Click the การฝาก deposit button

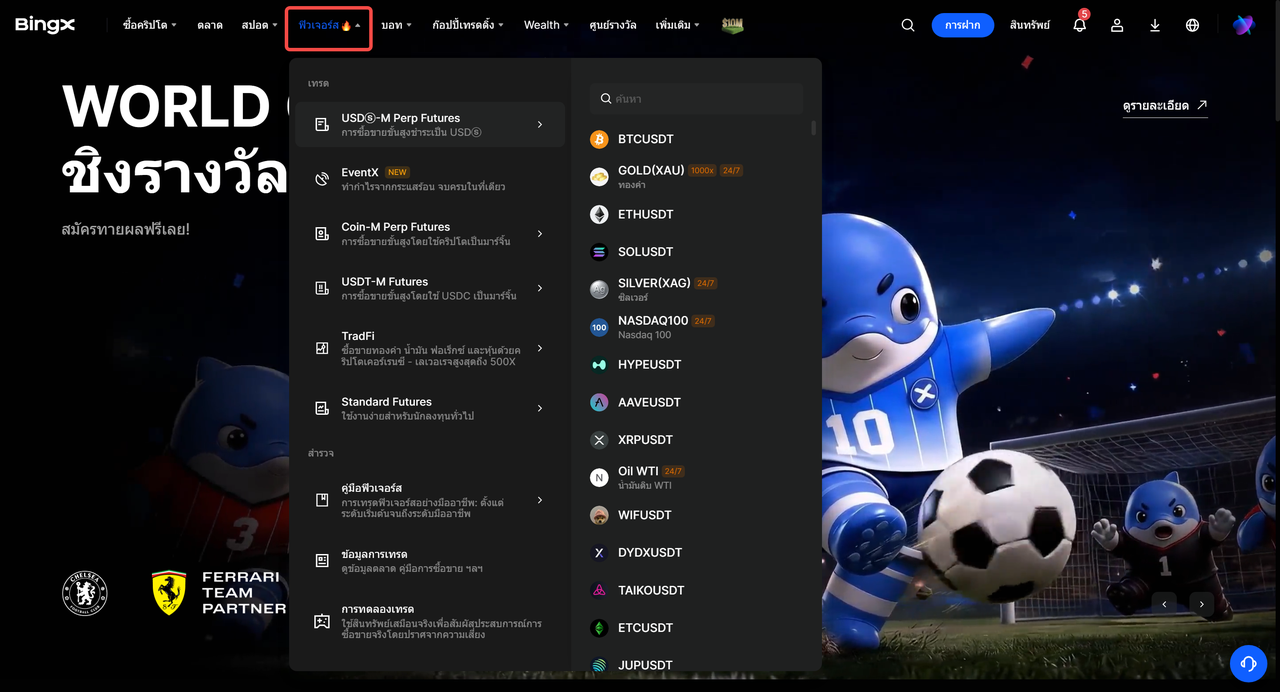pyautogui.click(x=963, y=25)
